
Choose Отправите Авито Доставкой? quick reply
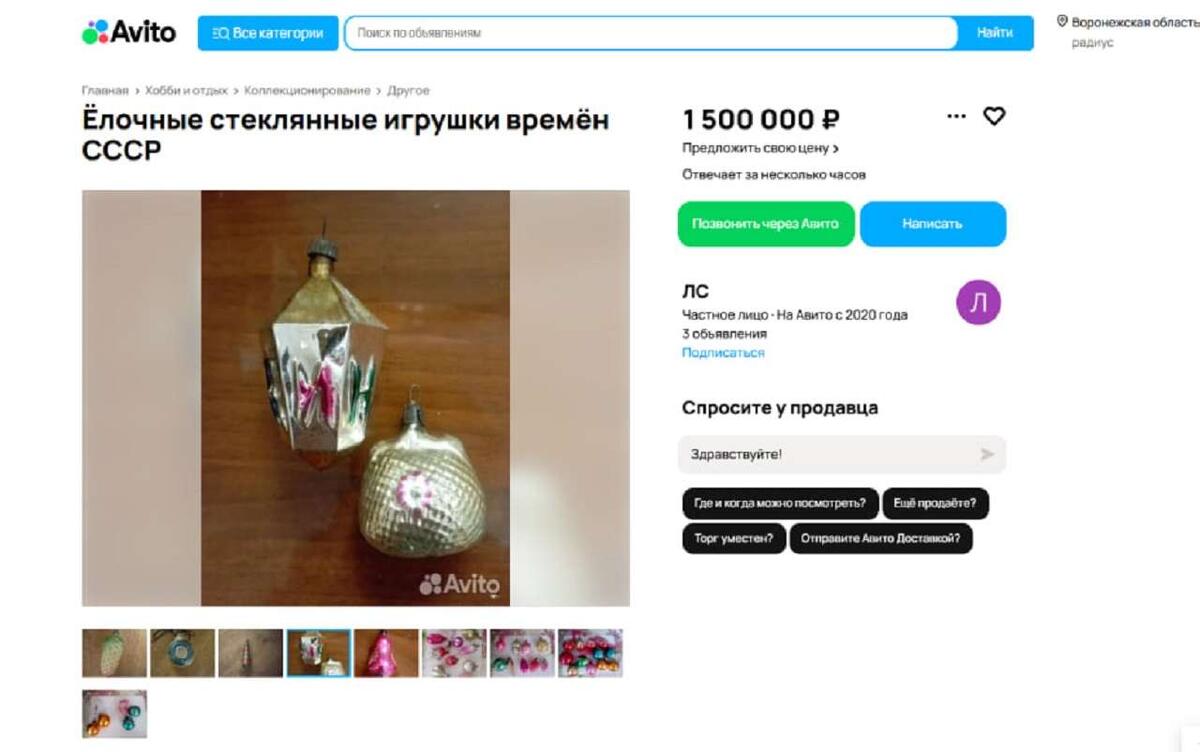pyautogui.click(x=881, y=538)
